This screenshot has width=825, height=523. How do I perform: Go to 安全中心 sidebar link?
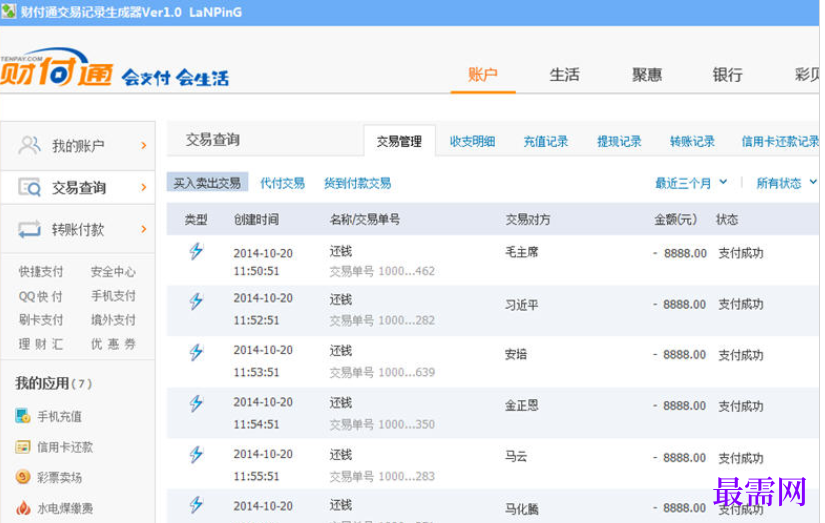click(x=113, y=271)
